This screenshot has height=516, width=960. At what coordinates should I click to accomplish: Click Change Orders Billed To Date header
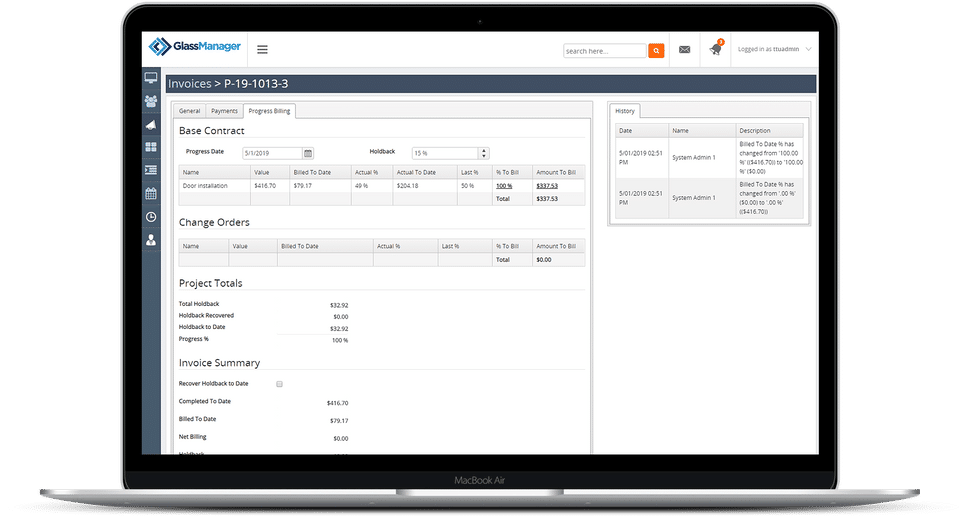click(325, 246)
